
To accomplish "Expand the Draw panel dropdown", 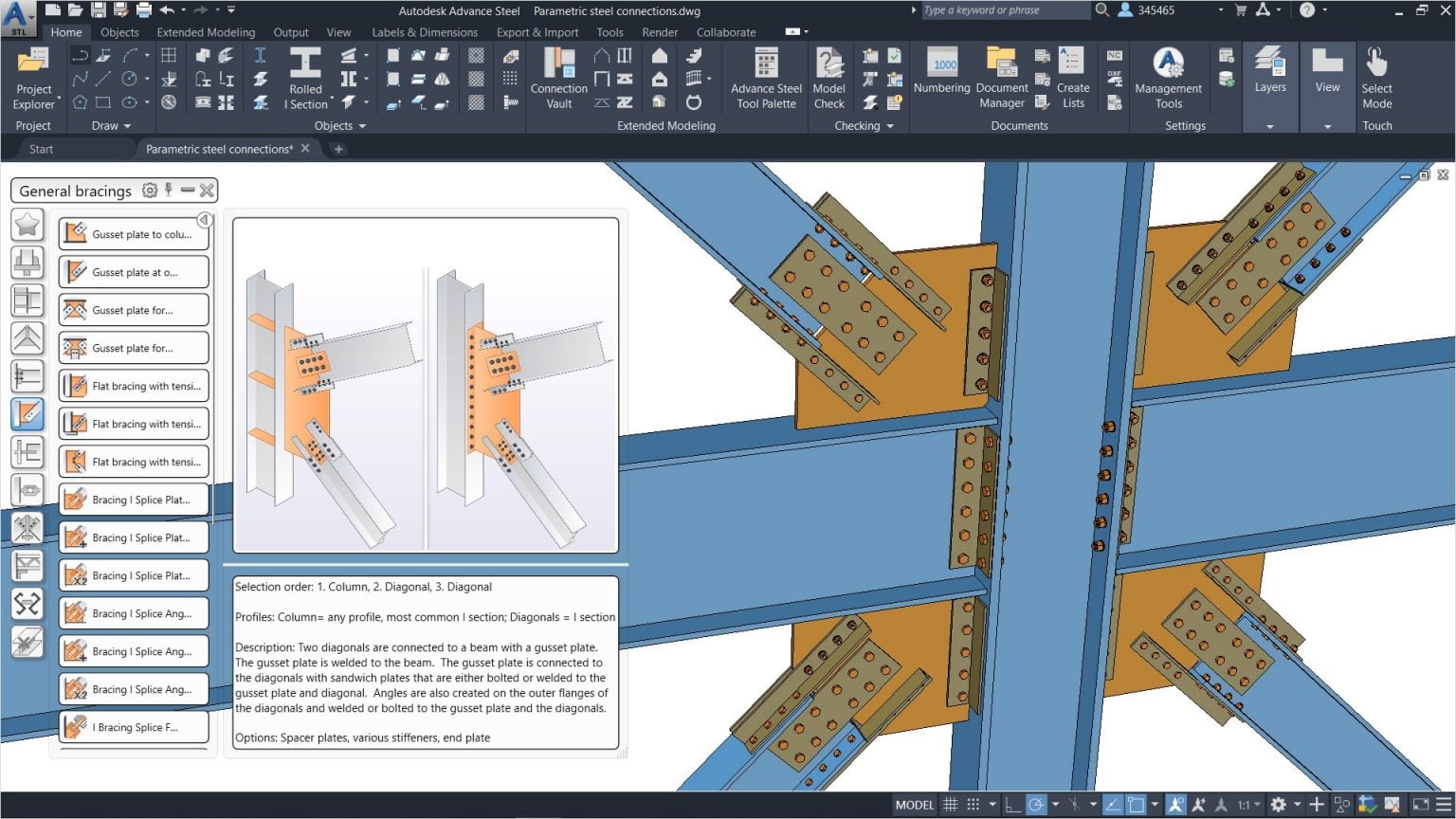I will point(128,125).
